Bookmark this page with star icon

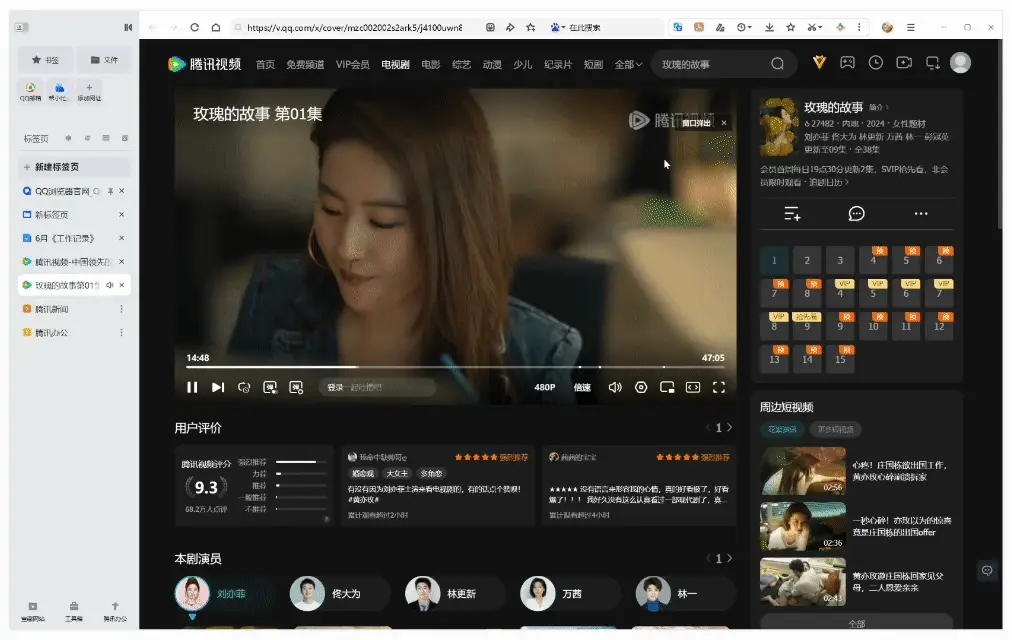pyautogui.click(x=531, y=27)
